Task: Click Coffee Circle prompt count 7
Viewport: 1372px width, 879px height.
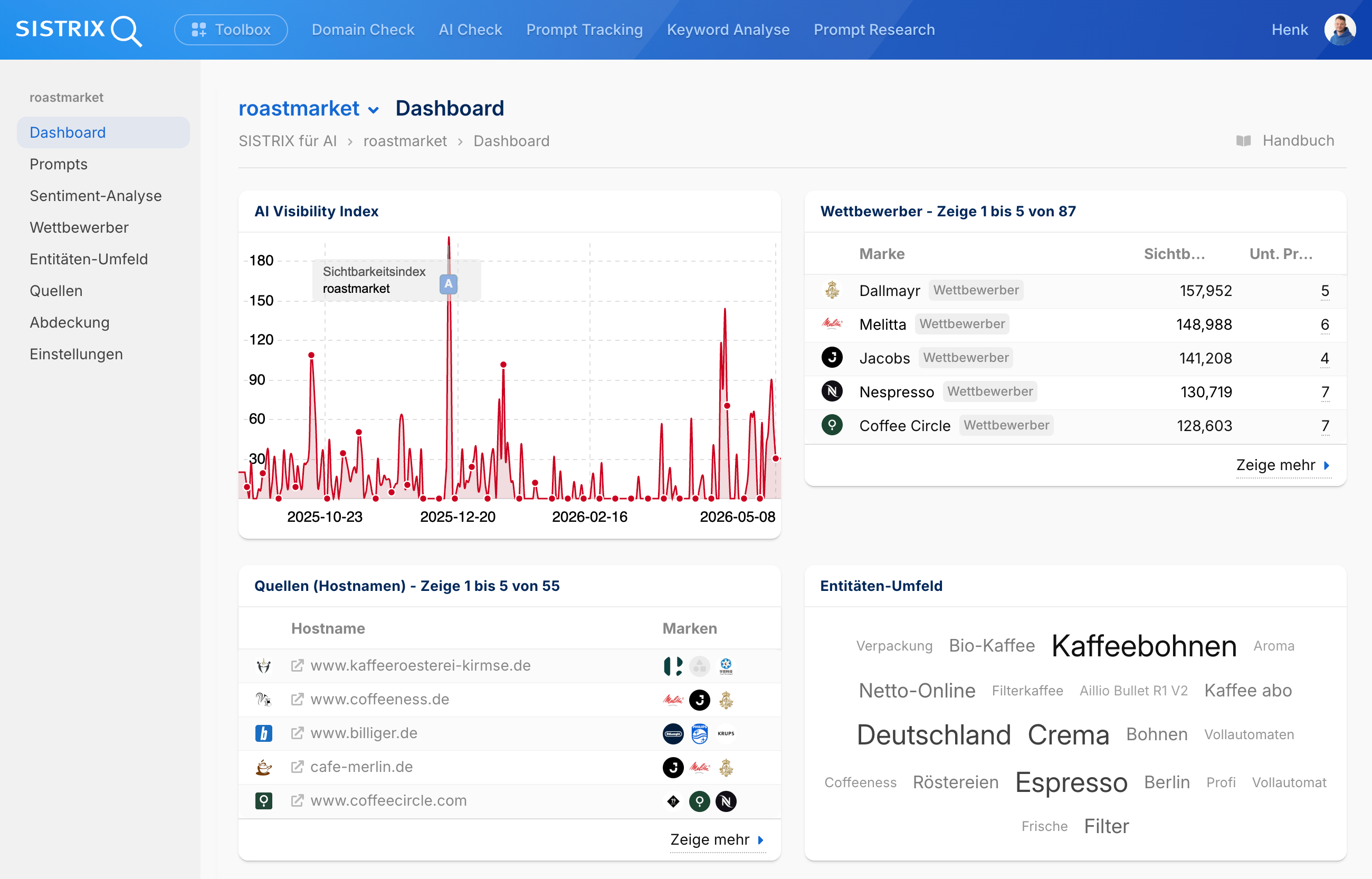Action: [1325, 426]
